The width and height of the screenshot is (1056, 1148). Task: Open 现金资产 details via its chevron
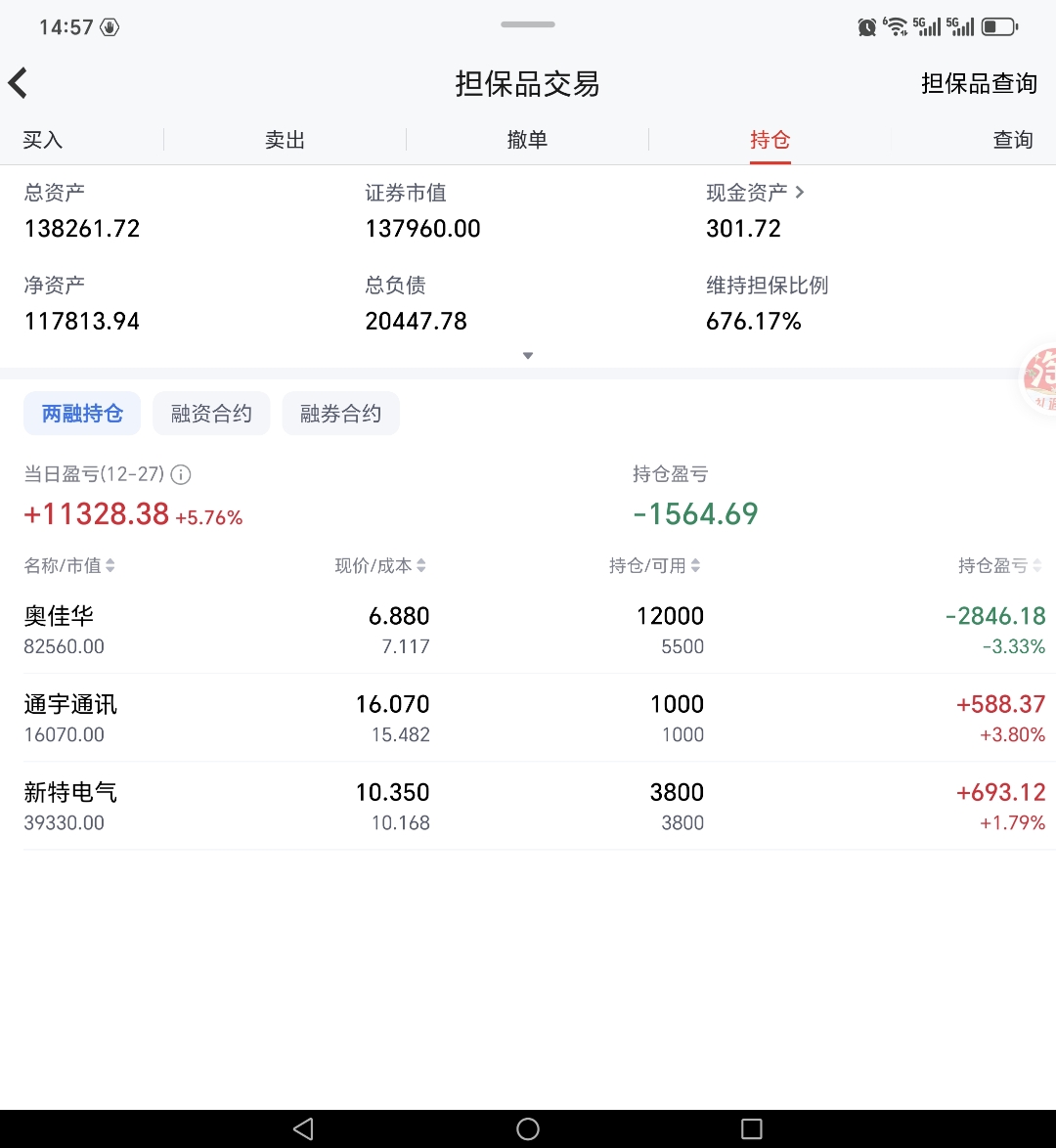[x=800, y=192]
